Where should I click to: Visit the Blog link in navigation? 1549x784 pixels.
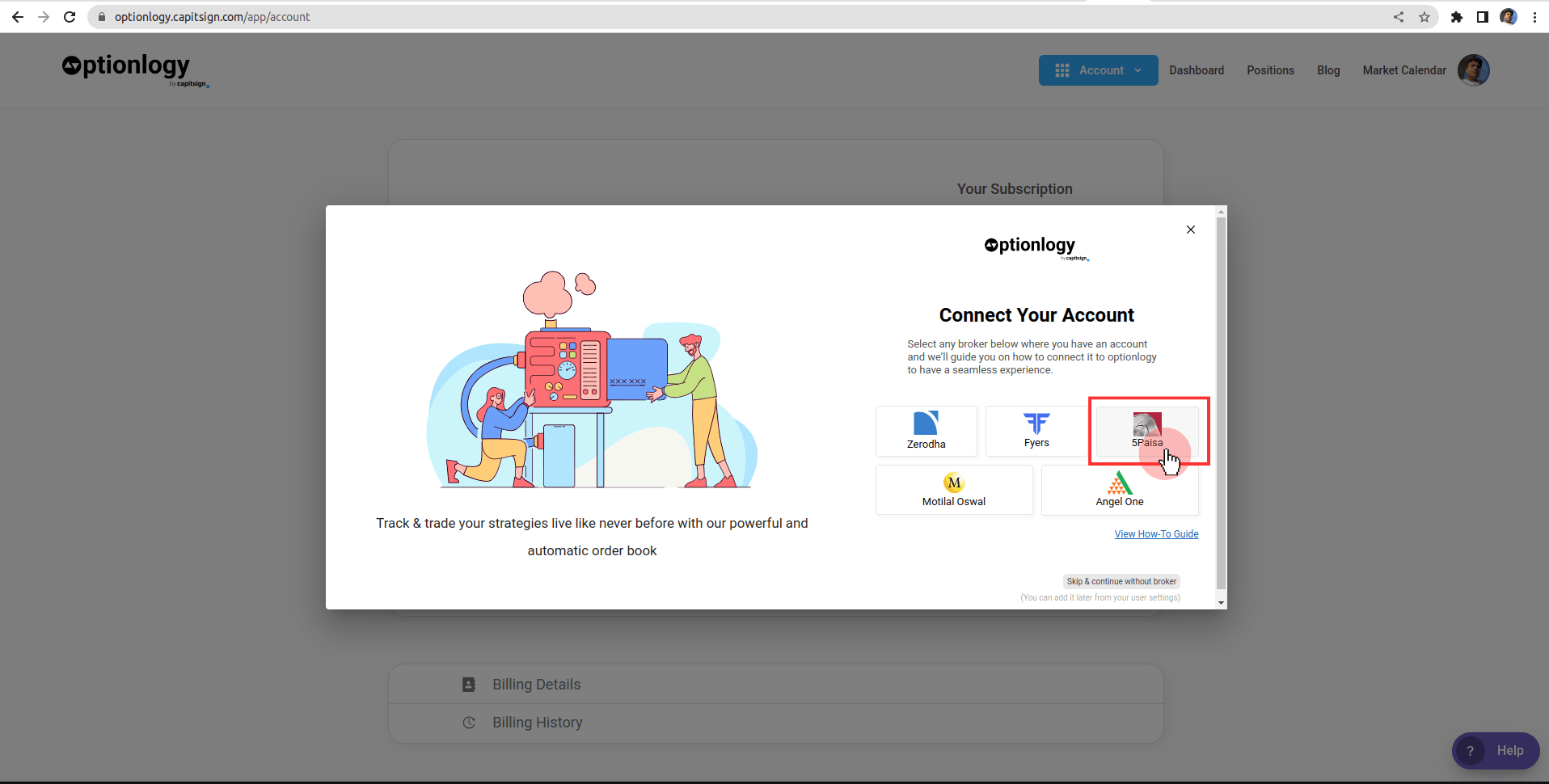point(1328,70)
